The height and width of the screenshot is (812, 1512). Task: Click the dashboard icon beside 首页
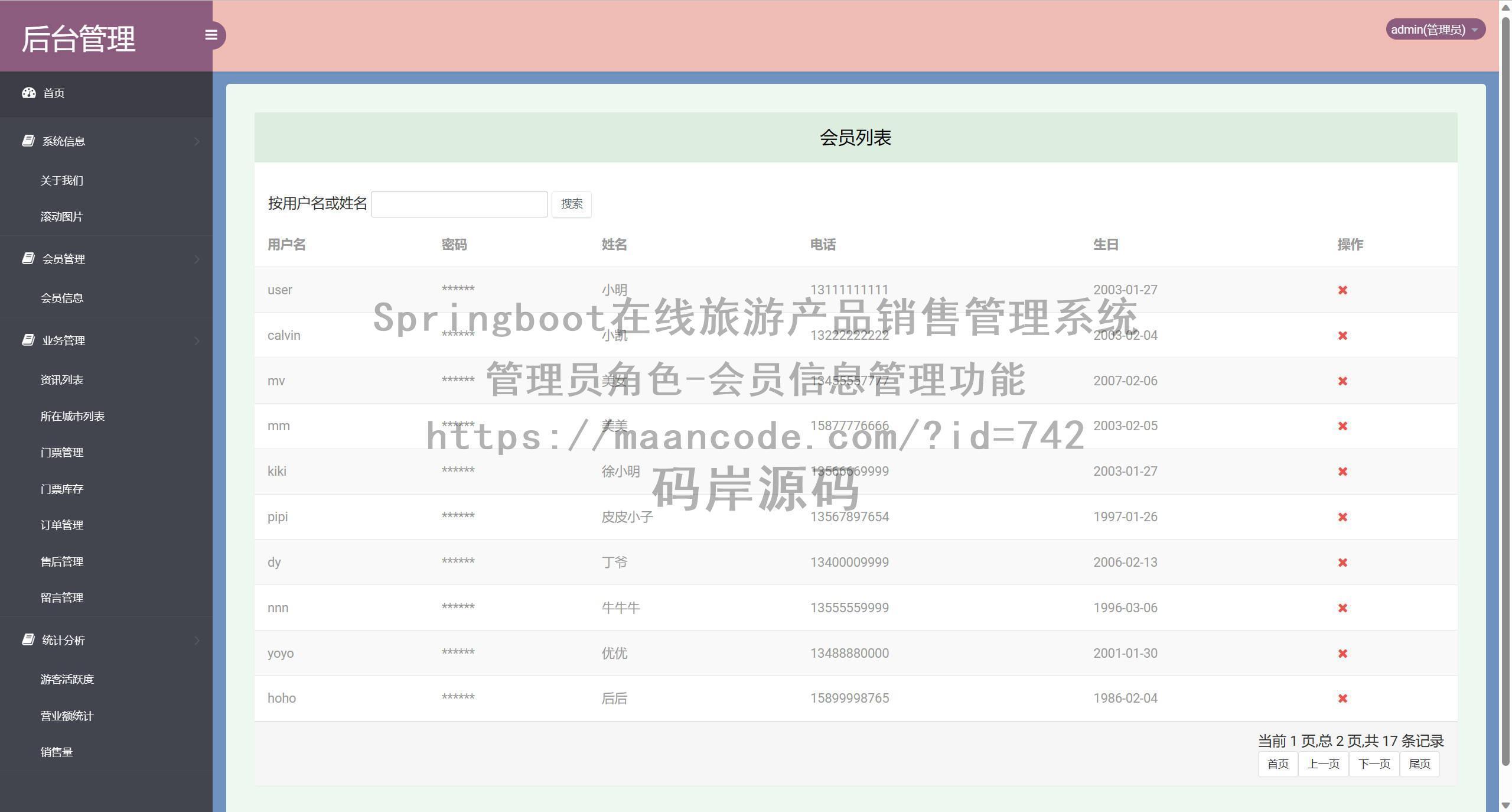tap(29, 93)
